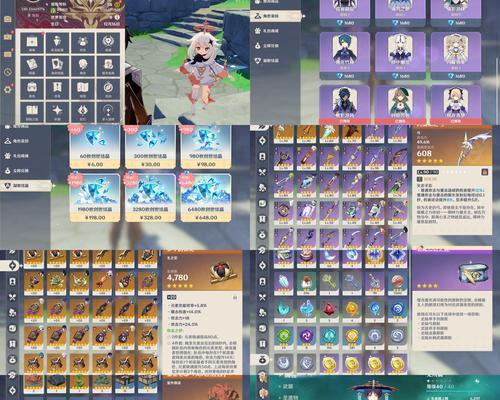Select the 4,780 artifact's first thumbnail in second row
The image size is (500, 400).
[x=34, y=283]
